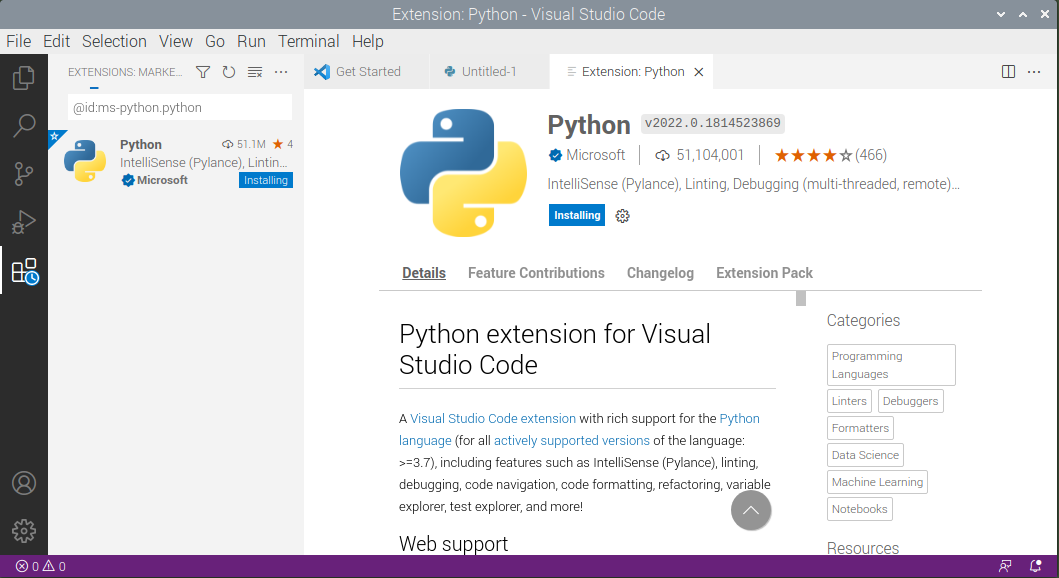
Task: Jump back to top with round arrow button
Action: tap(751, 510)
